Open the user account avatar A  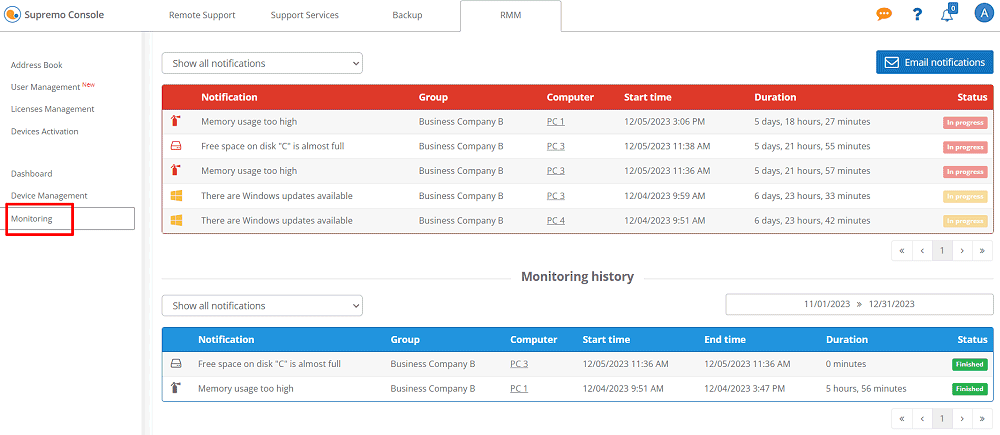click(x=984, y=13)
